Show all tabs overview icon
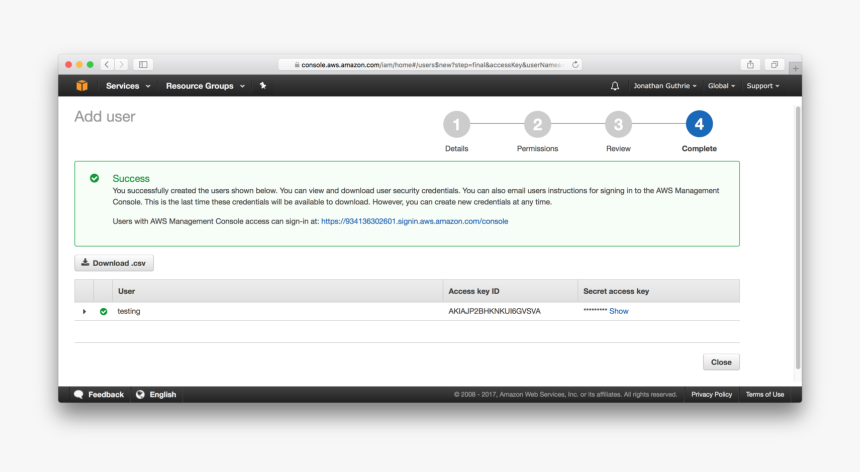This screenshot has height=472, width=860. coord(774,65)
